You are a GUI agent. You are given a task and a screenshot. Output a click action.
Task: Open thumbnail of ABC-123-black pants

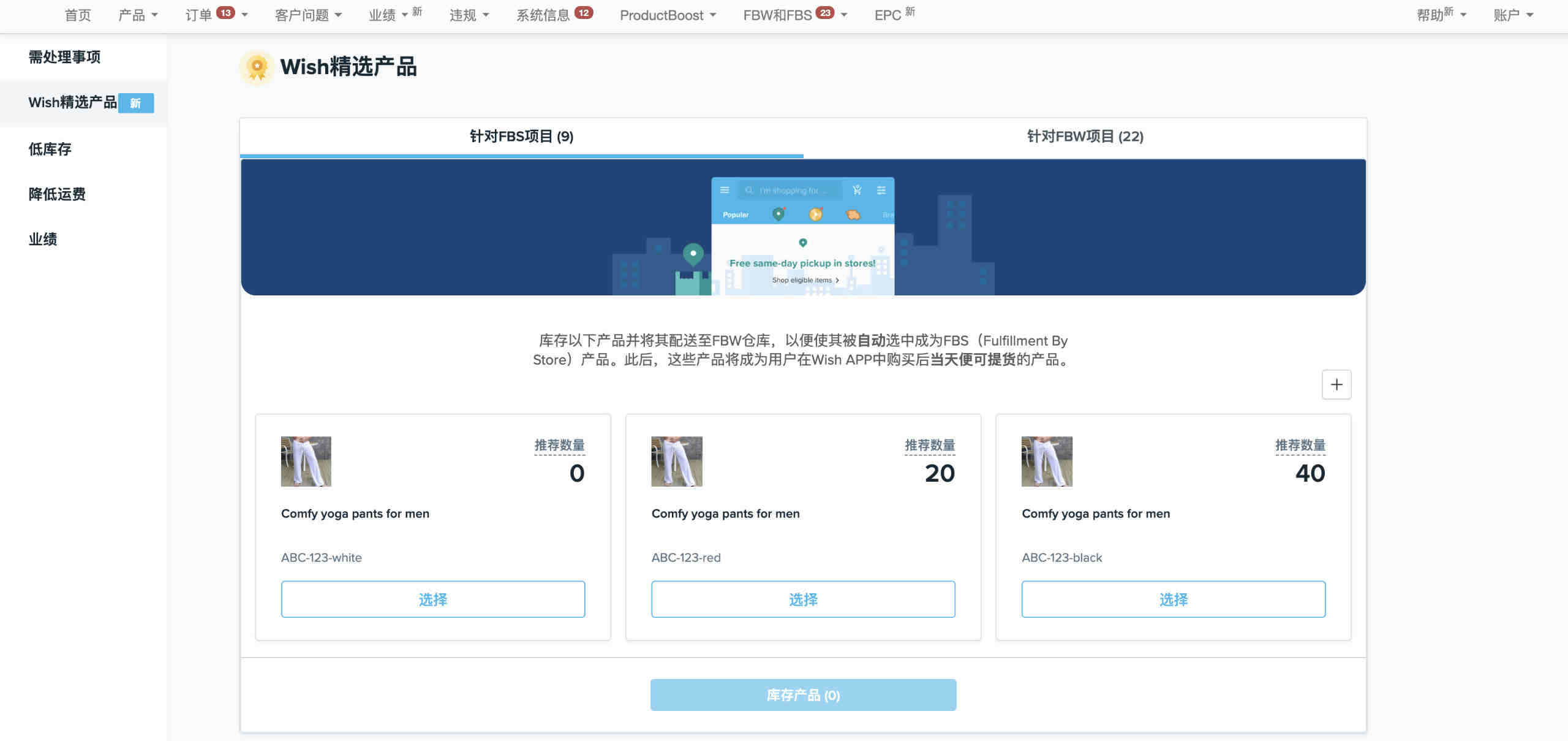click(1047, 462)
